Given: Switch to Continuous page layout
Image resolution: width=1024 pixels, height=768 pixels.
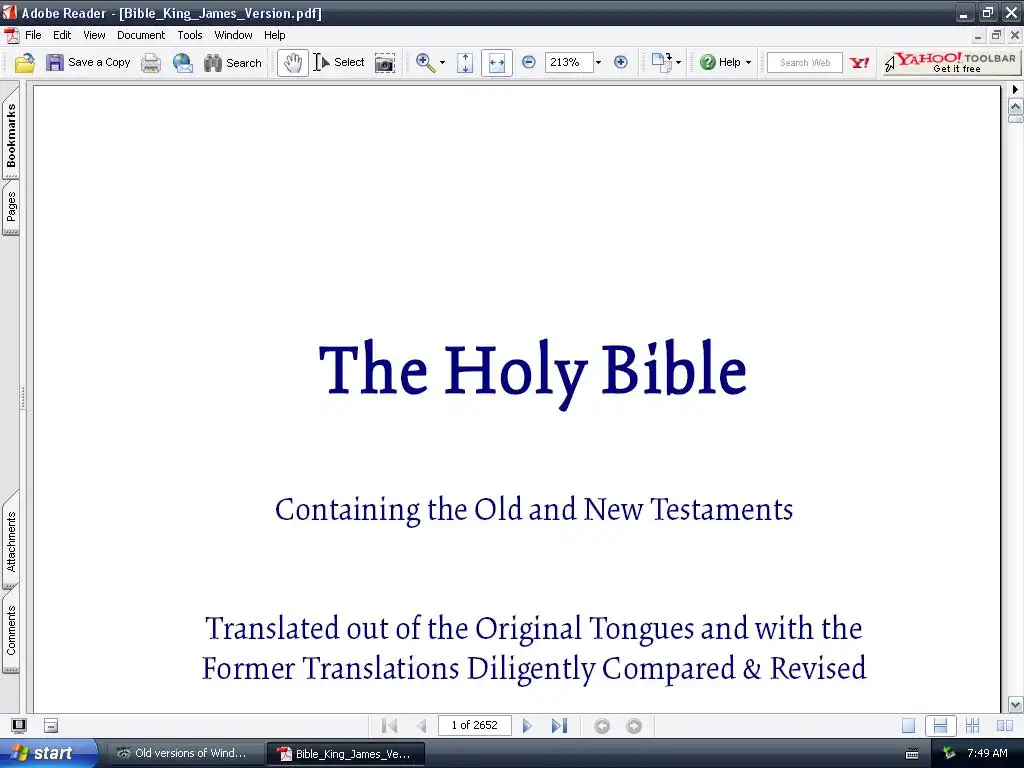Looking at the screenshot, I should [940, 726].
